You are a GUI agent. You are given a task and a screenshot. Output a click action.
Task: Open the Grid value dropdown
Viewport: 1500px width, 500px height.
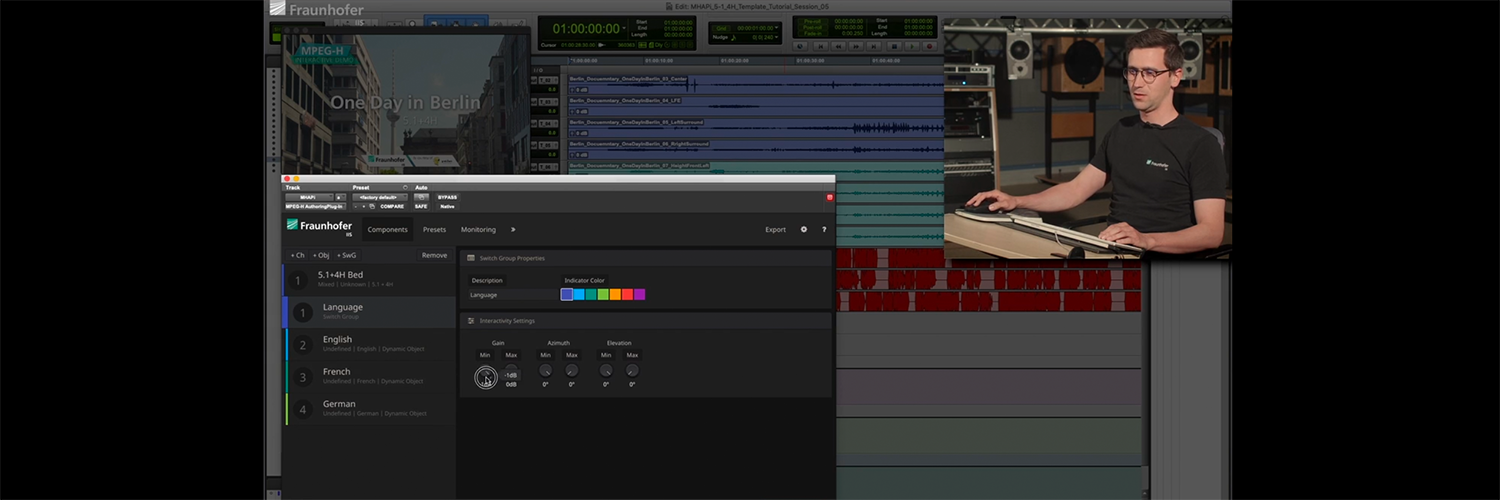point(776,27)
